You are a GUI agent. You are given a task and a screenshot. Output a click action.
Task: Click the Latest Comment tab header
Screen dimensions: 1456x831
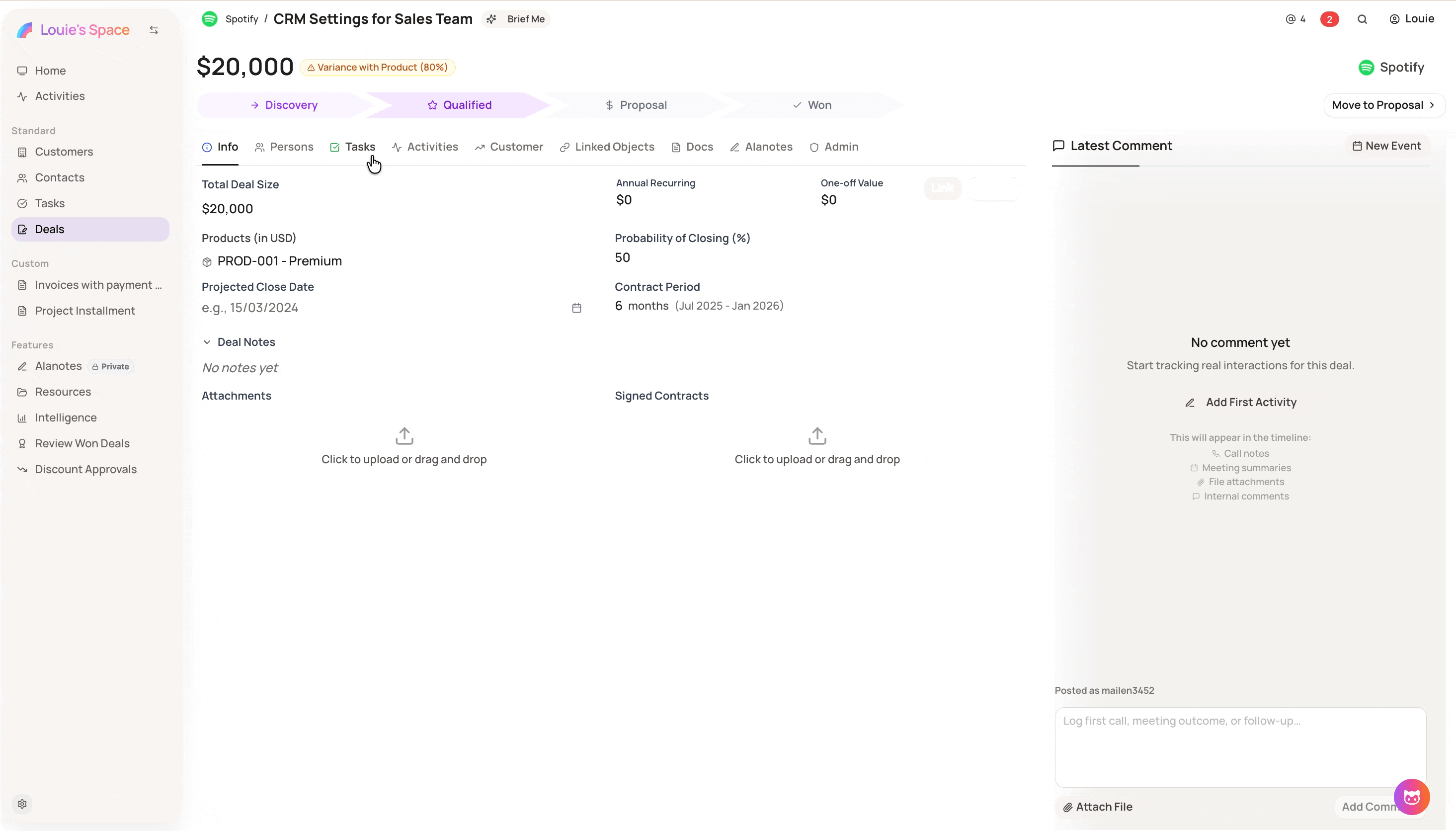pyautogui.click(x=1112, y=146)
